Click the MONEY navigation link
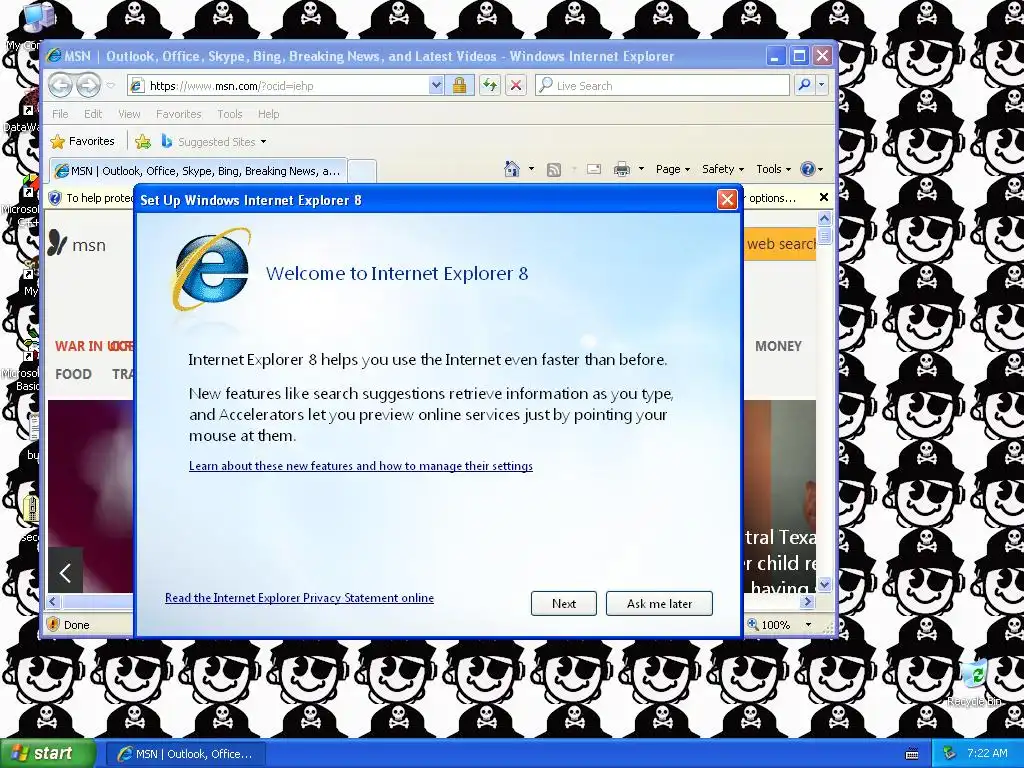 778,346
